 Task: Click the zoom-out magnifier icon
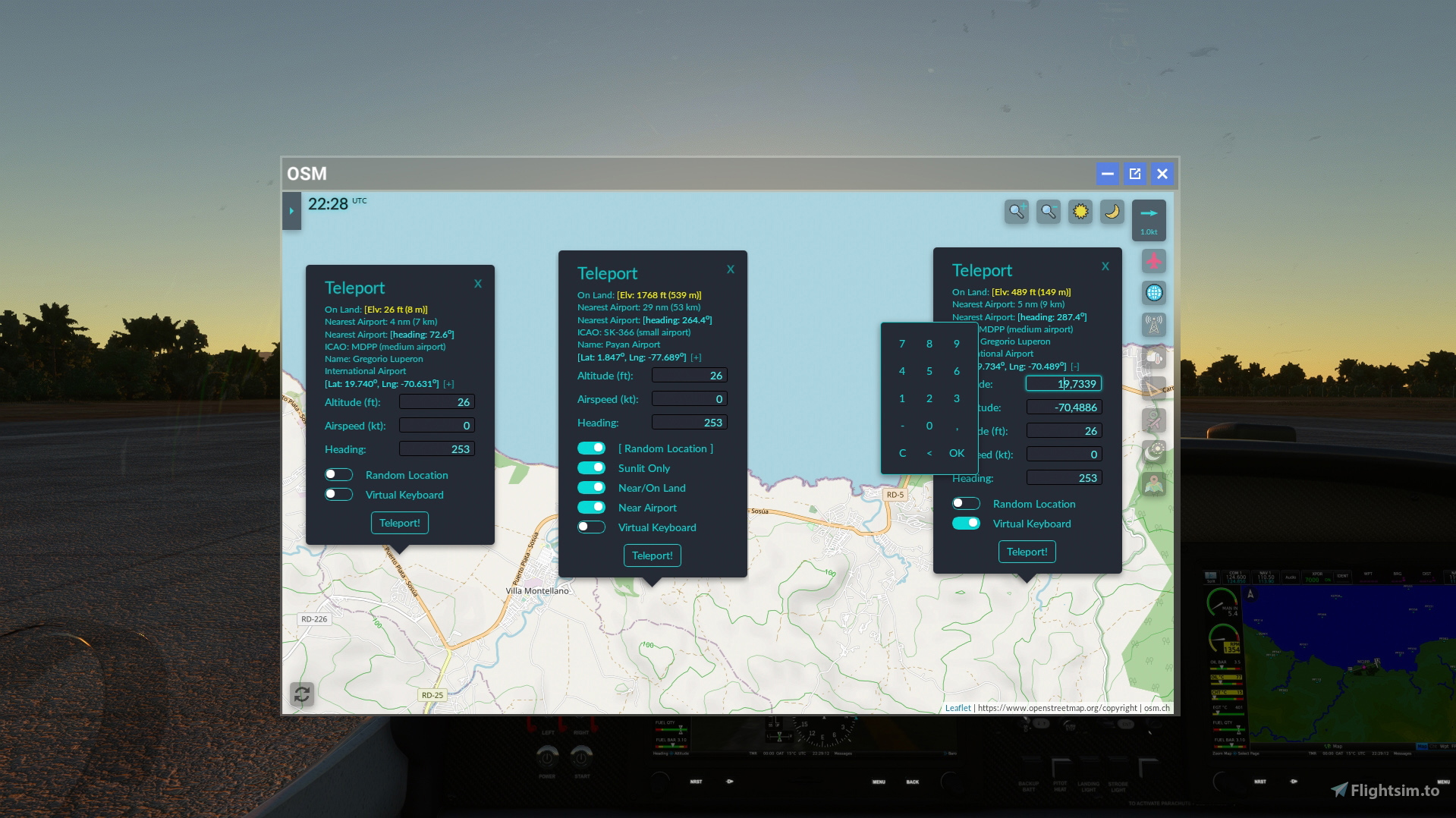pos(1049,212)
